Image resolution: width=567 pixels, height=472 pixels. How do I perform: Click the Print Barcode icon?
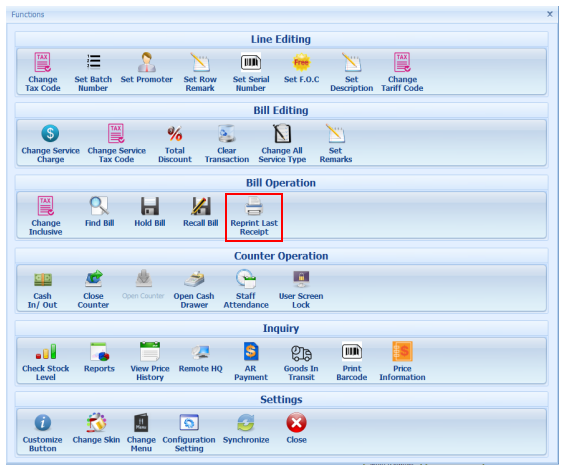[351, 352]
